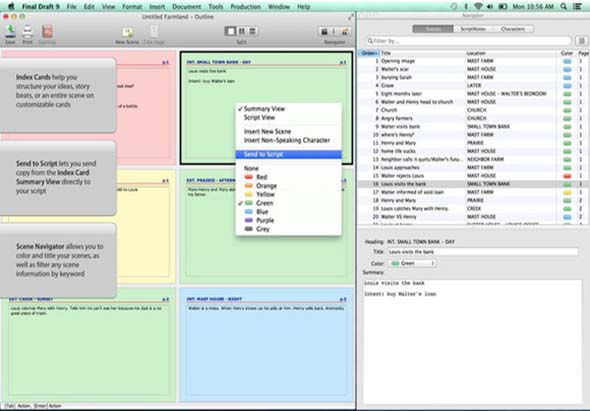Set card color to Red
Viewport: 590px width, 411px height.
[x=289, y=177]
